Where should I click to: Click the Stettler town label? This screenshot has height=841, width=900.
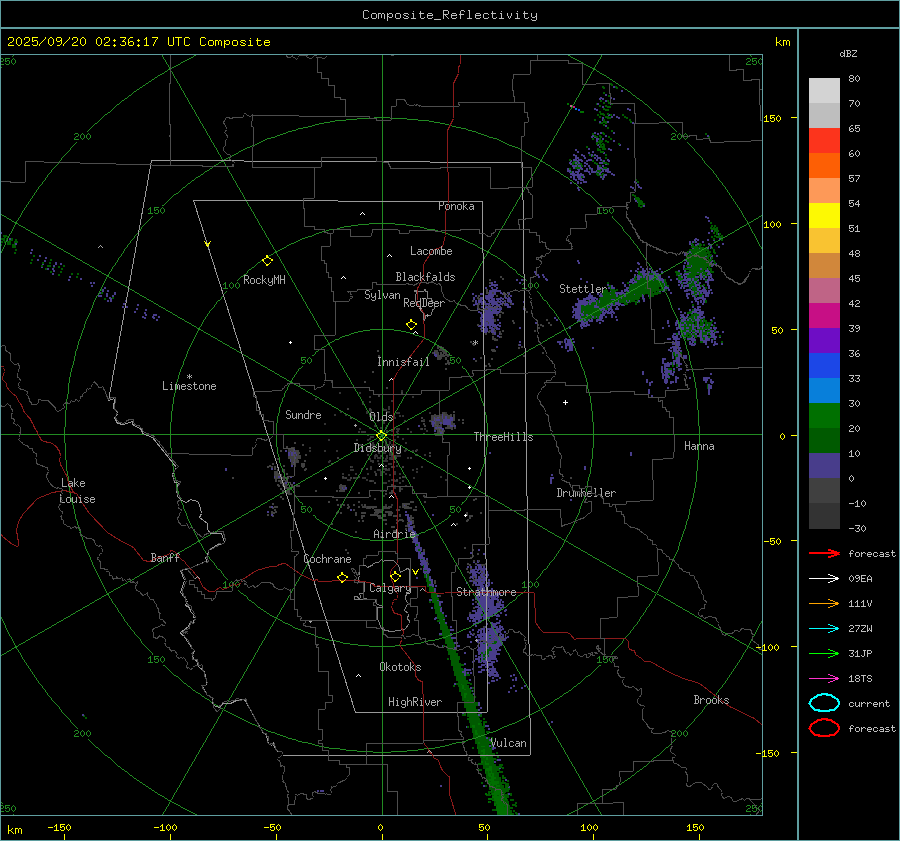tap(582, 289)
